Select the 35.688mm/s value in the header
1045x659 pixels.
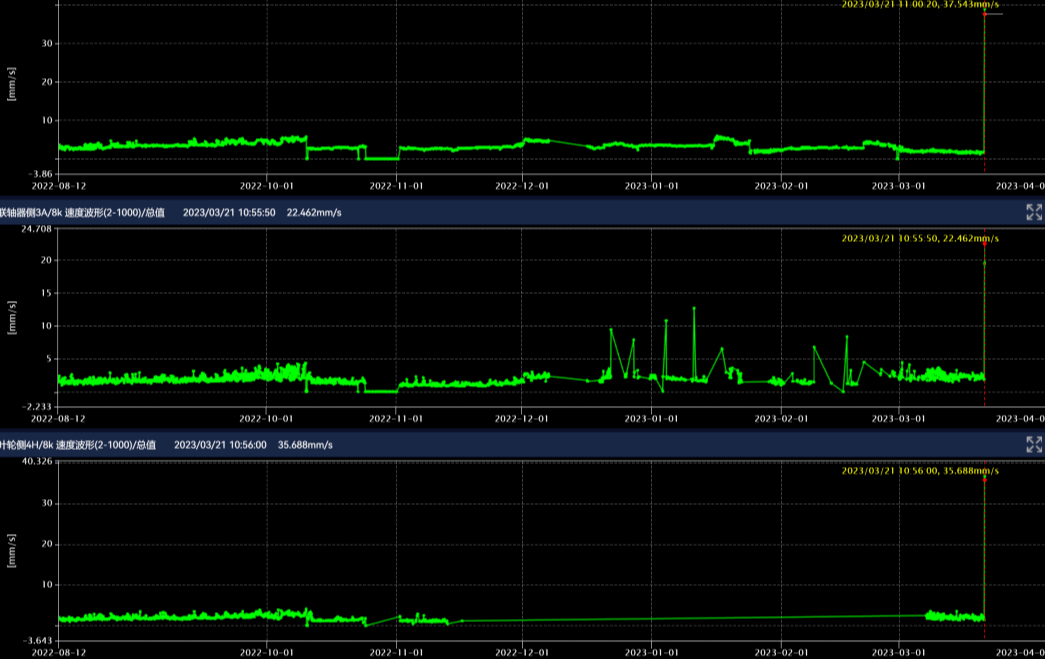(x=305, y=444)
